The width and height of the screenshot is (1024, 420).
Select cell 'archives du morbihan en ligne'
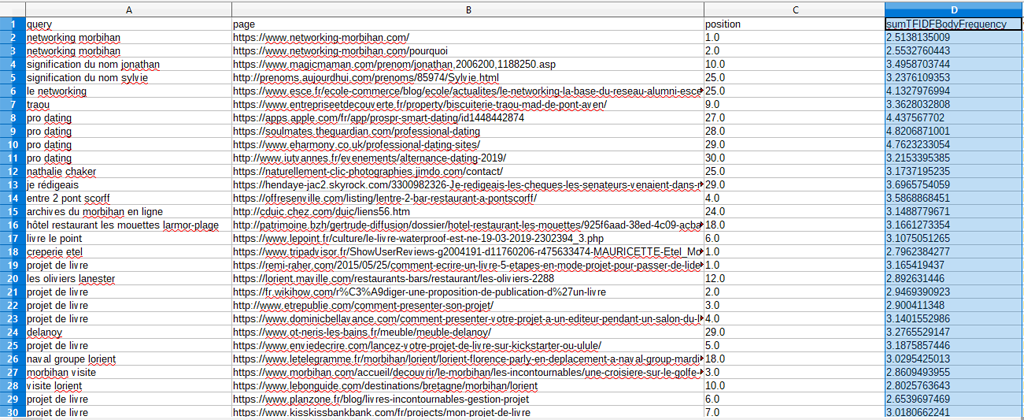point(129,212)
